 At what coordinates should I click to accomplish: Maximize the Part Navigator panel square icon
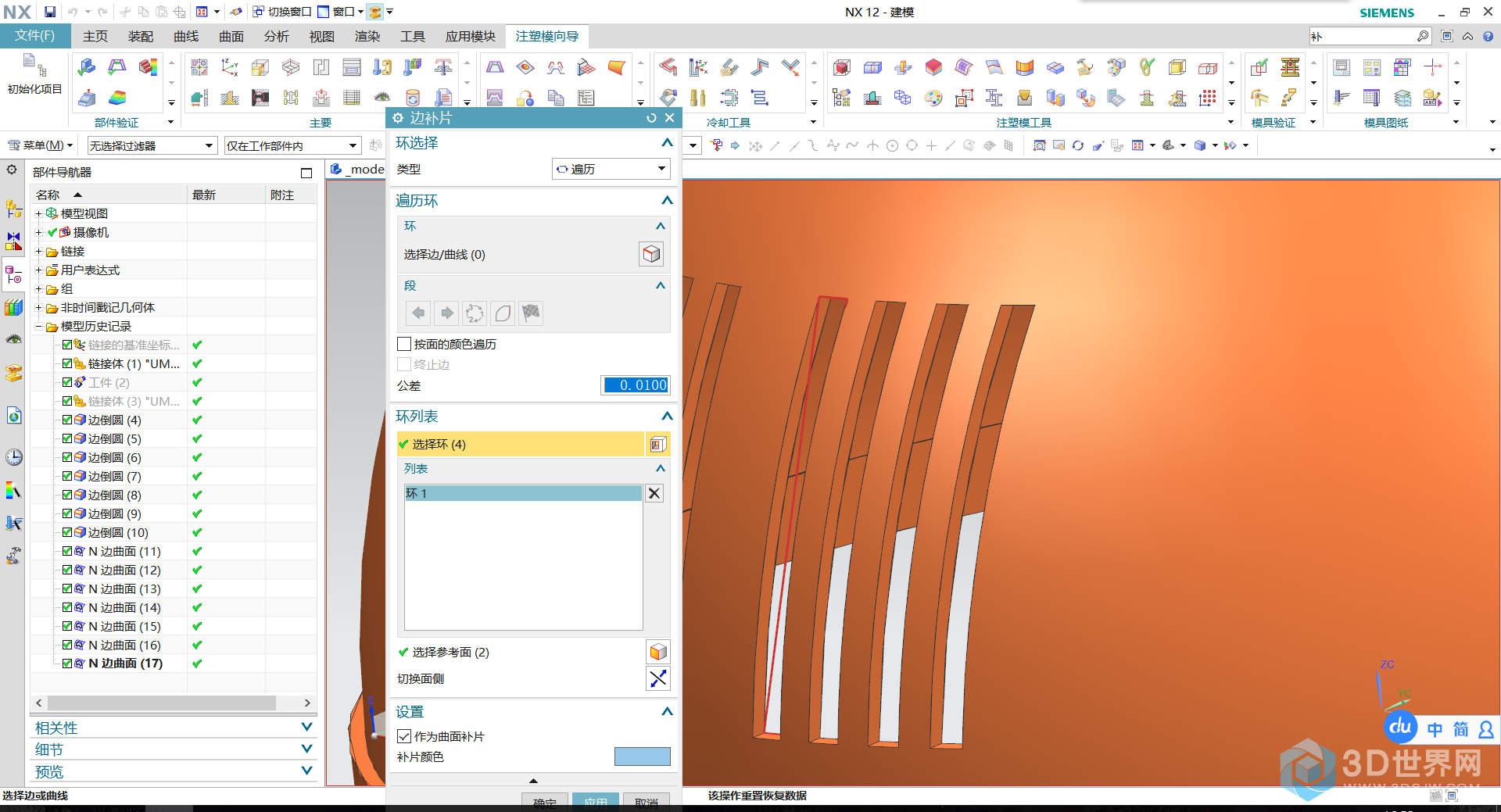click(x=306, y=173)
